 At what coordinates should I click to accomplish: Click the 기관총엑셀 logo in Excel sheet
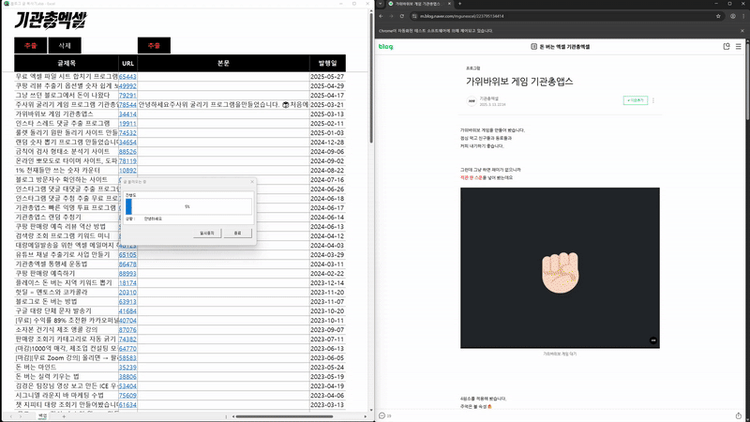pos(51,20)
